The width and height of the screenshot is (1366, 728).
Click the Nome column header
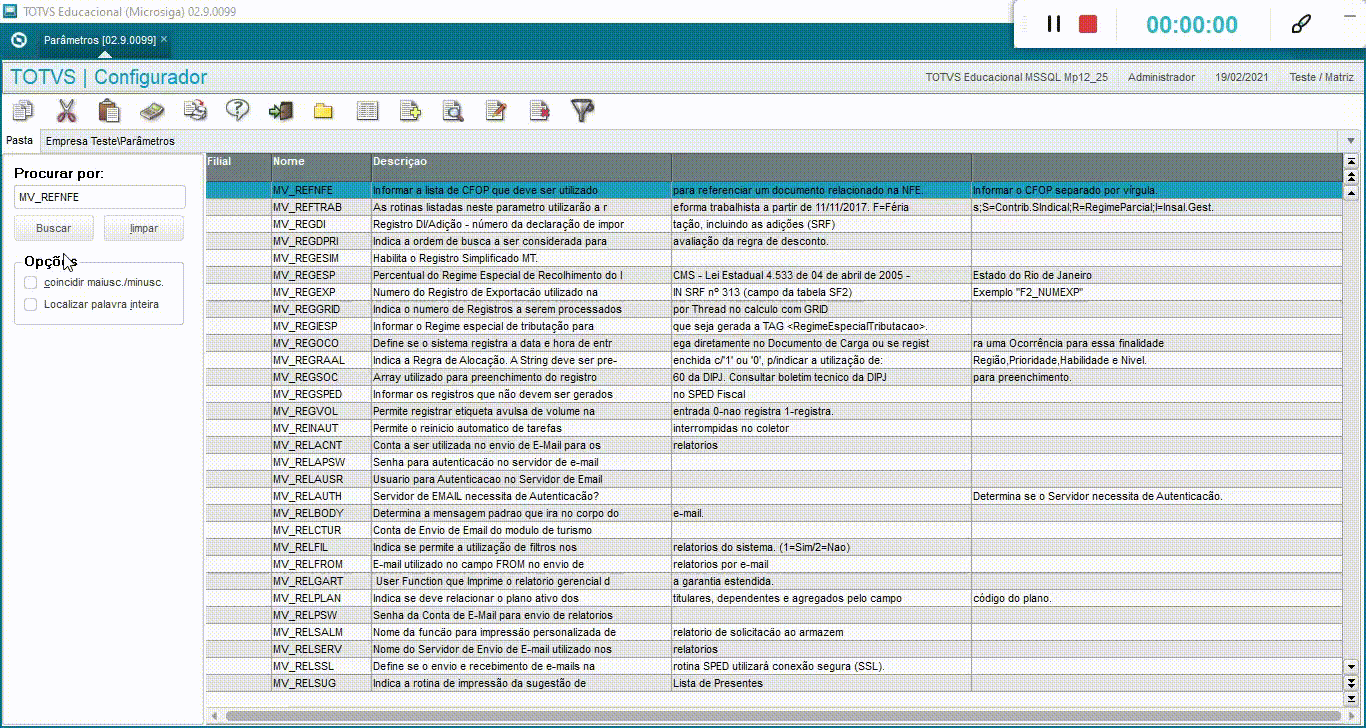321,167
